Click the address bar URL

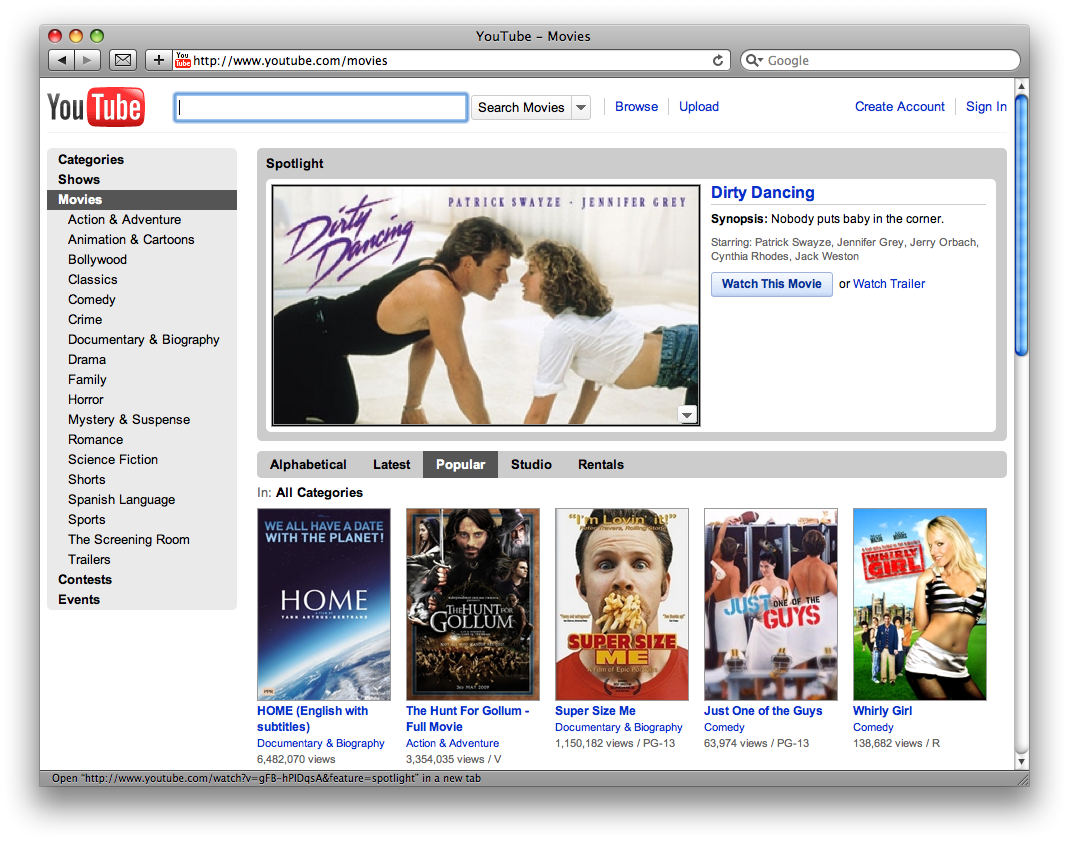pos(290,61)
